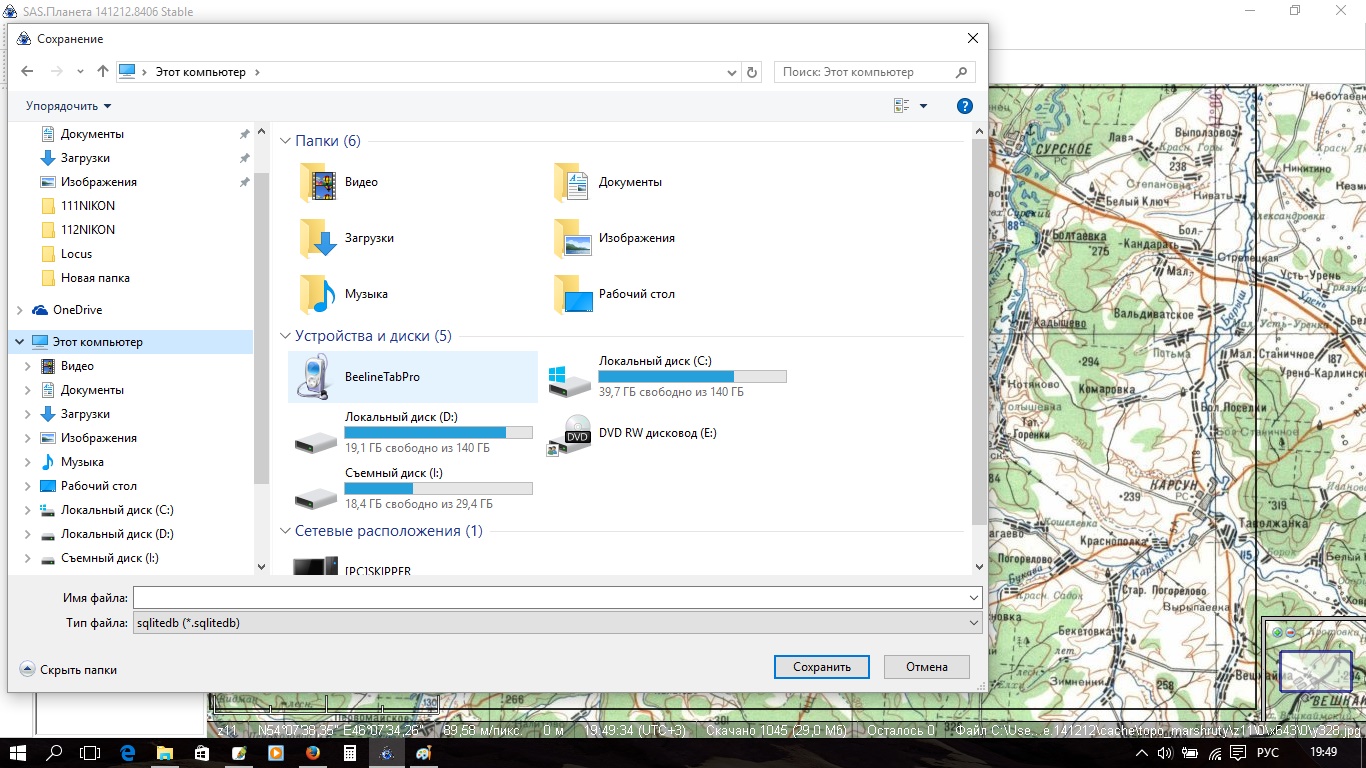Collapse the Папки (6) group
1366x768 pixels.
[285, 141]
